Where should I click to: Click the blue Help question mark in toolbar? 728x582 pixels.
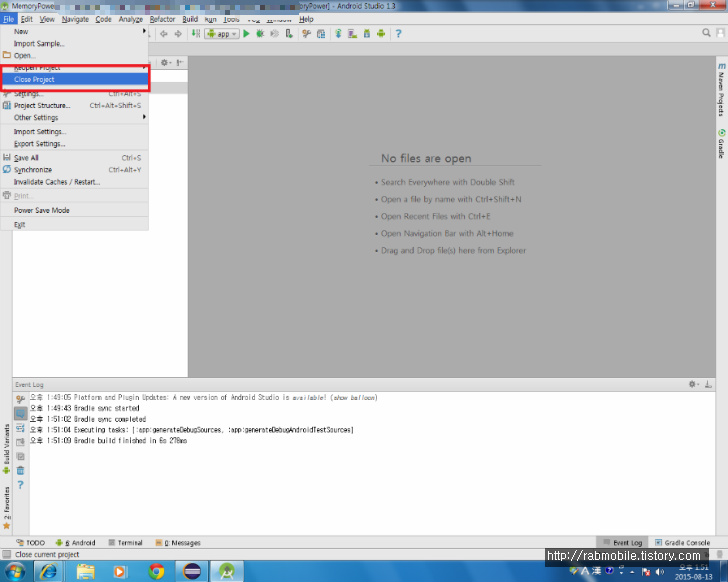[x=398, y=33]
